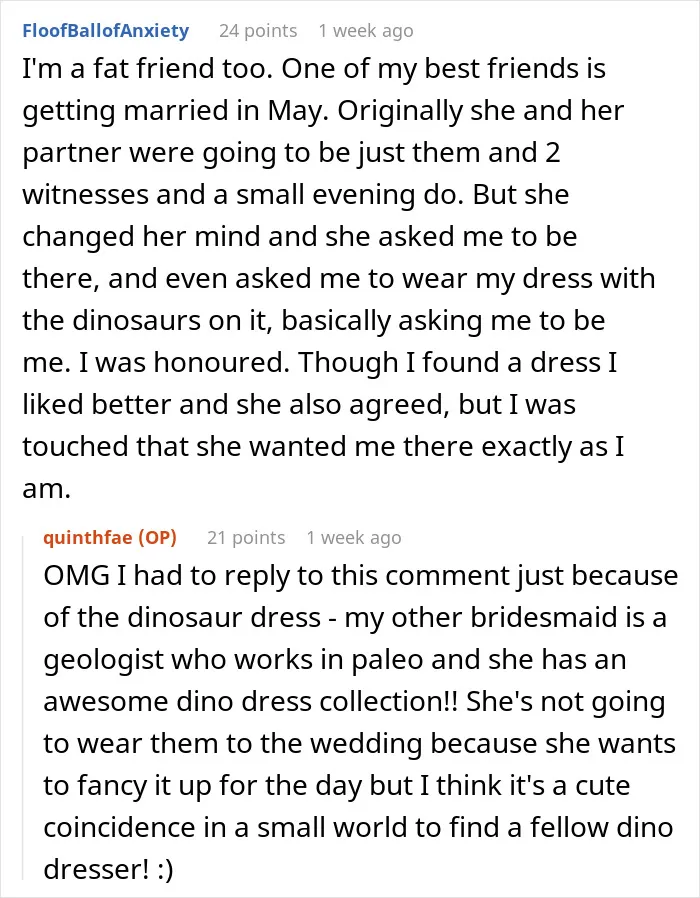Open the top comment's 1 week ago timestamp
Viewport: 700px width, 898px height.
coord(365,30)
